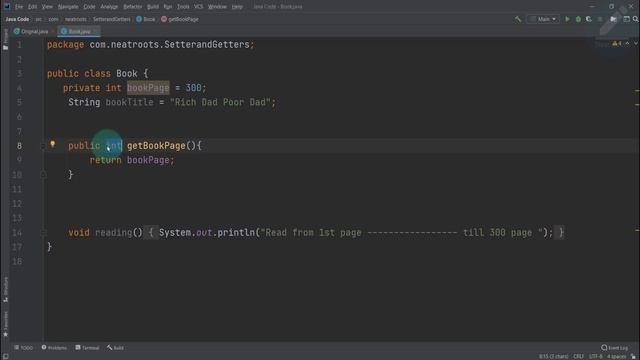Image resolution: width=640 pixels, height=360 pixels.
Task: Start debugging with the green bug icon
Action: coord(578,19)
